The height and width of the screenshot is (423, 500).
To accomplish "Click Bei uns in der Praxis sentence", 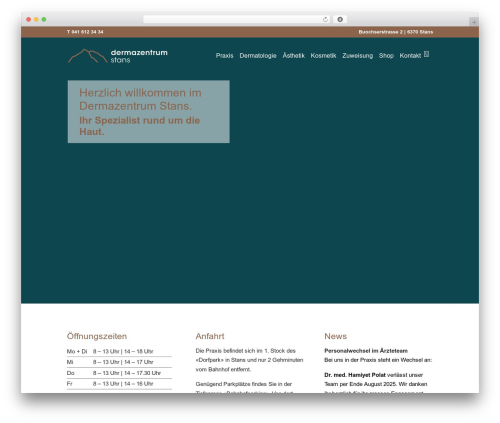I will point(378,360).
